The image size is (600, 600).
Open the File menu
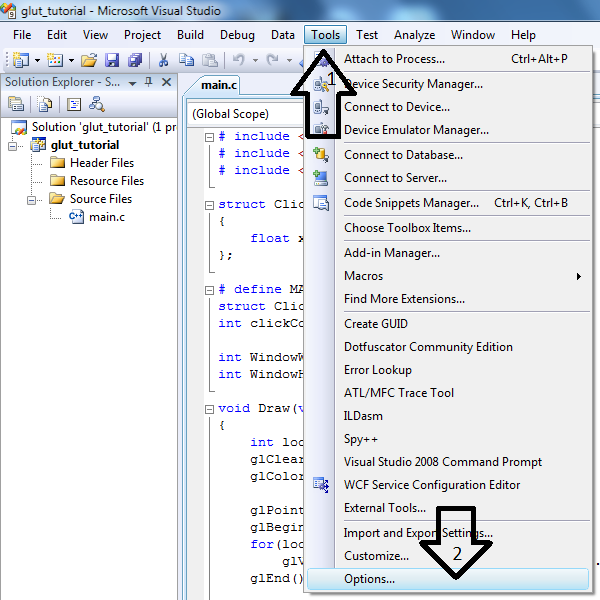pos(22,35)
